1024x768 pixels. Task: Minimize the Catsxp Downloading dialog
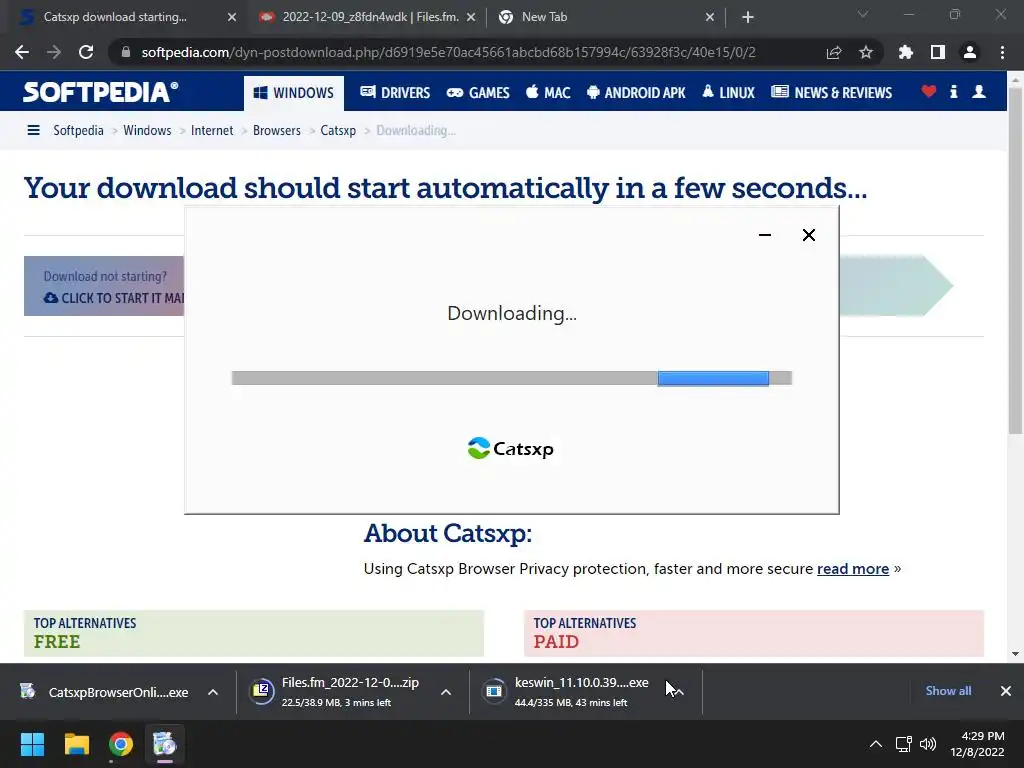765,235
